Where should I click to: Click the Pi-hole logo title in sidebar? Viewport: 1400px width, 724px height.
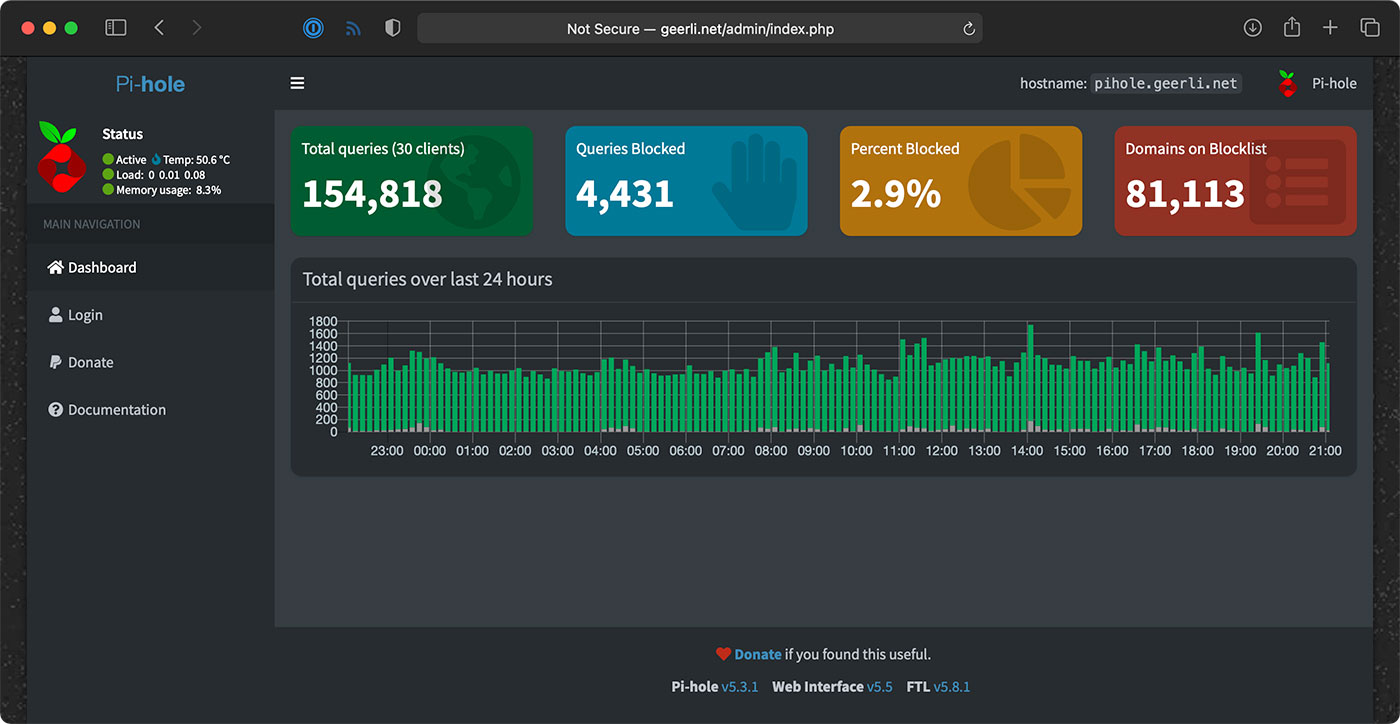tap(150, 84)
